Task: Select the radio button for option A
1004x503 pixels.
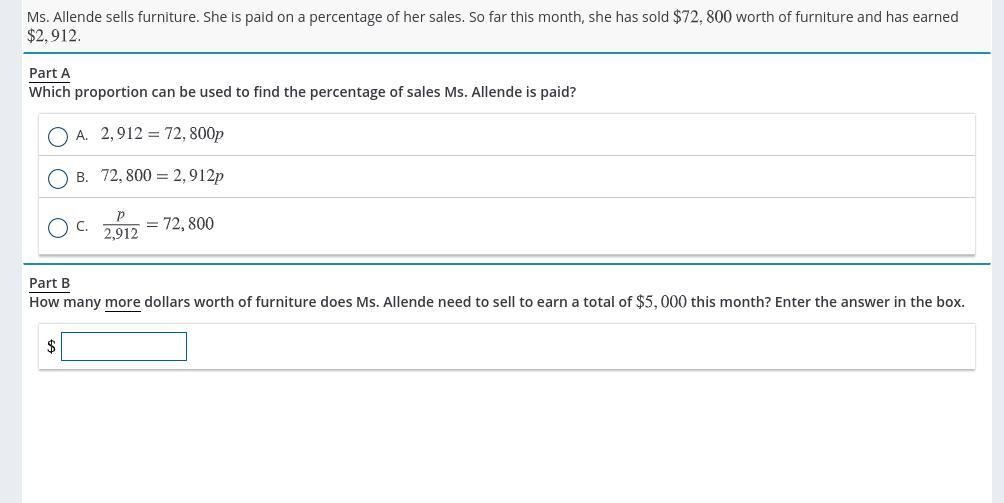Action: pyautogui.click(x=58, y=136)
